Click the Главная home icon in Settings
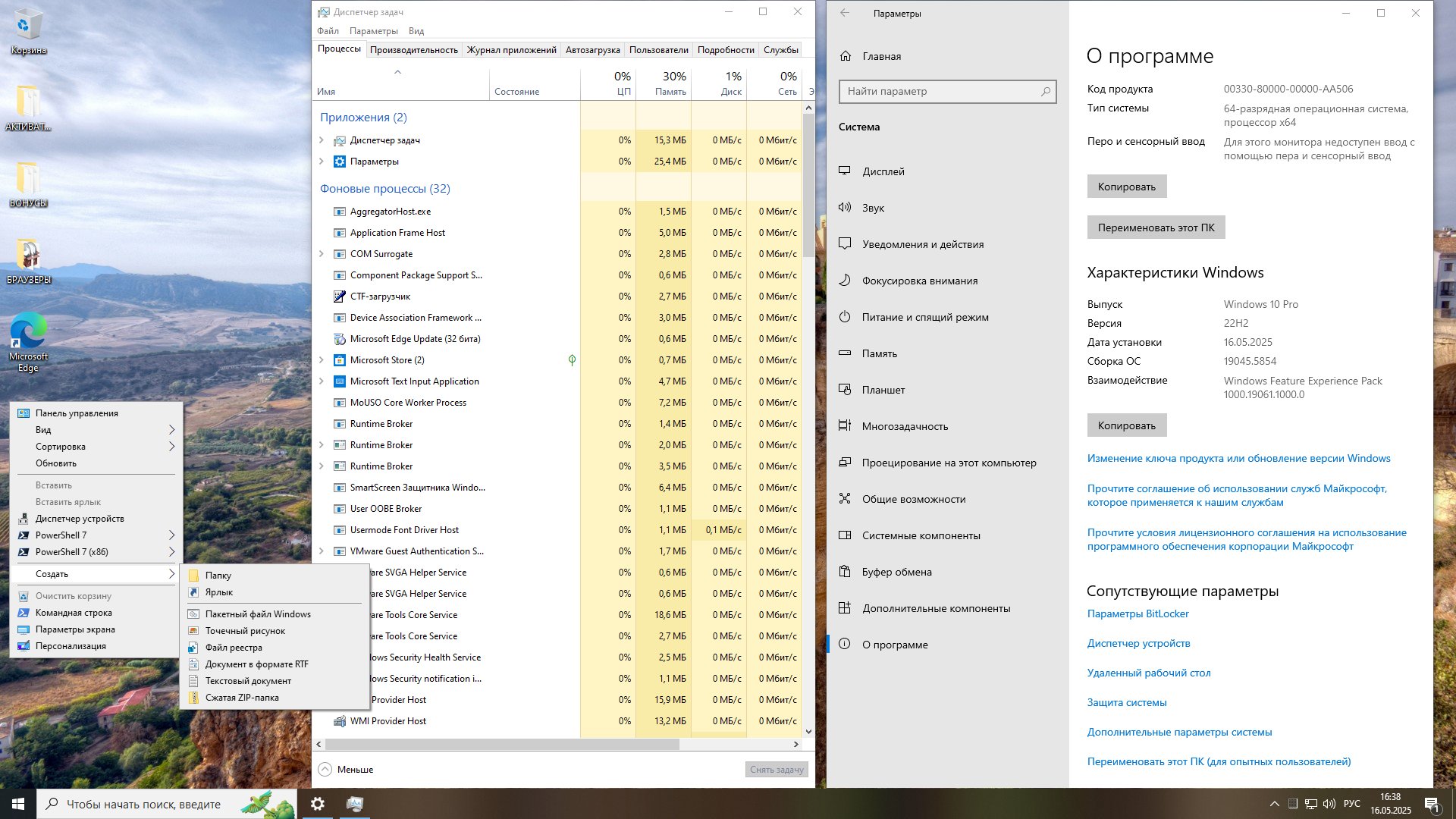Screen dimensions: 1456x819 pos(846,56)
